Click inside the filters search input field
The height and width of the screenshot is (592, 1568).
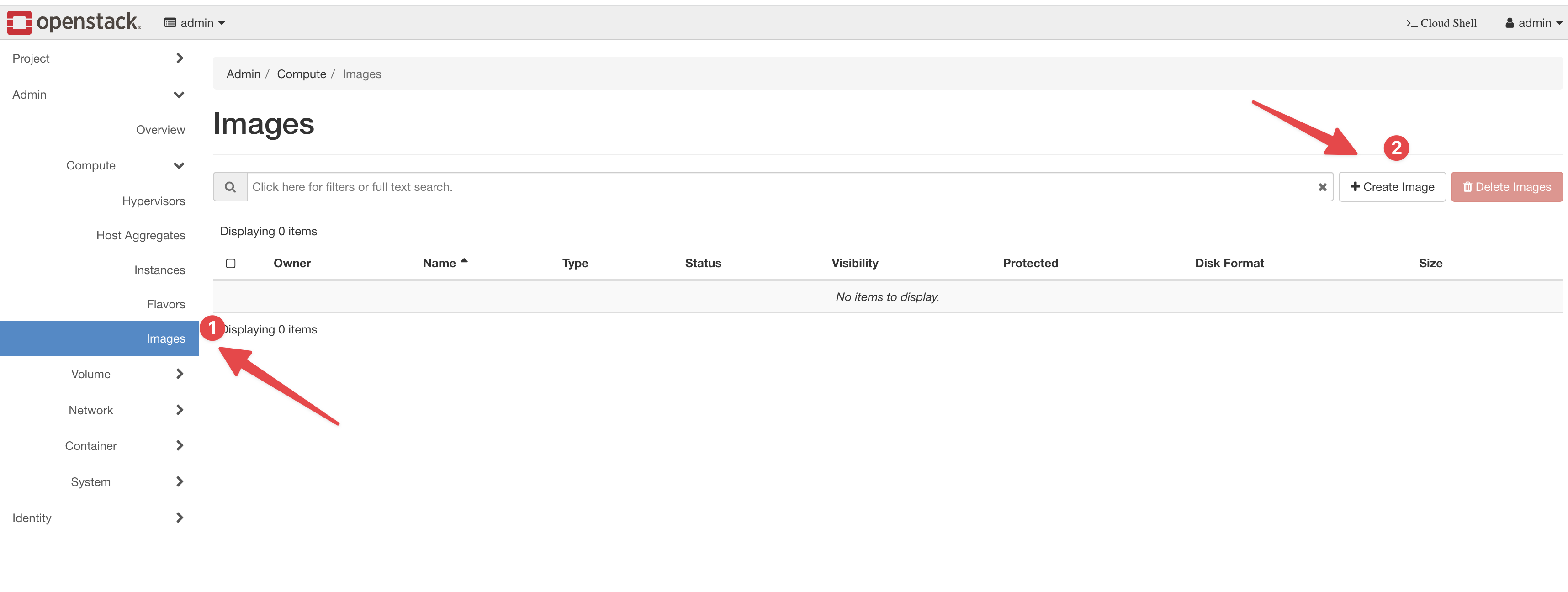[x=548, y=186]
